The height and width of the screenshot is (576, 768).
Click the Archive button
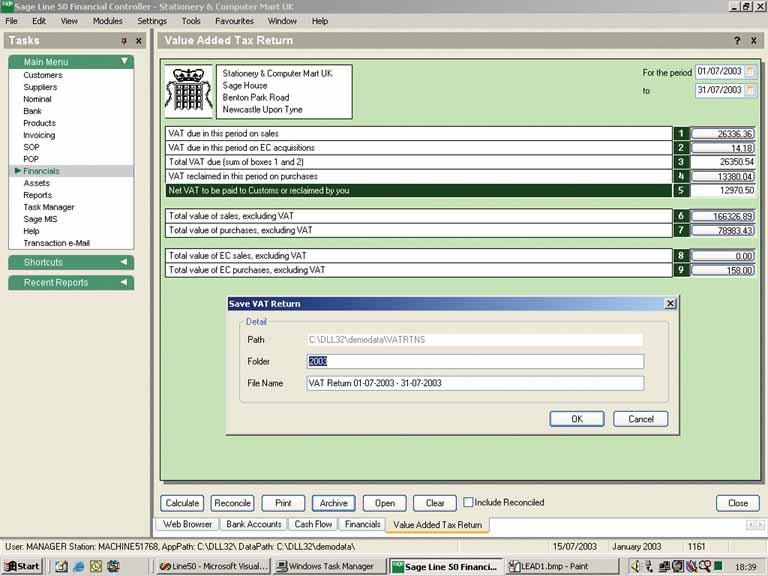[334, 503]
